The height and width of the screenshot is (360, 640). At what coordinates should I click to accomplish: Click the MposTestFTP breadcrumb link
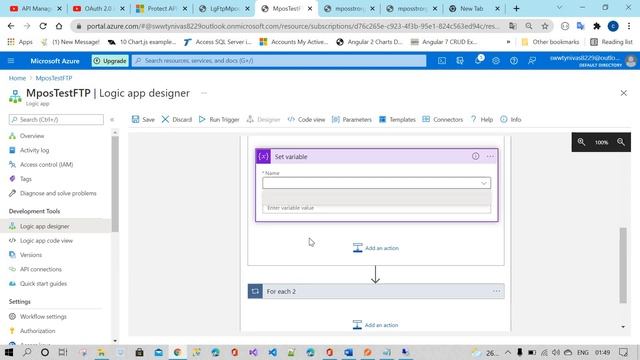[53, 78]
